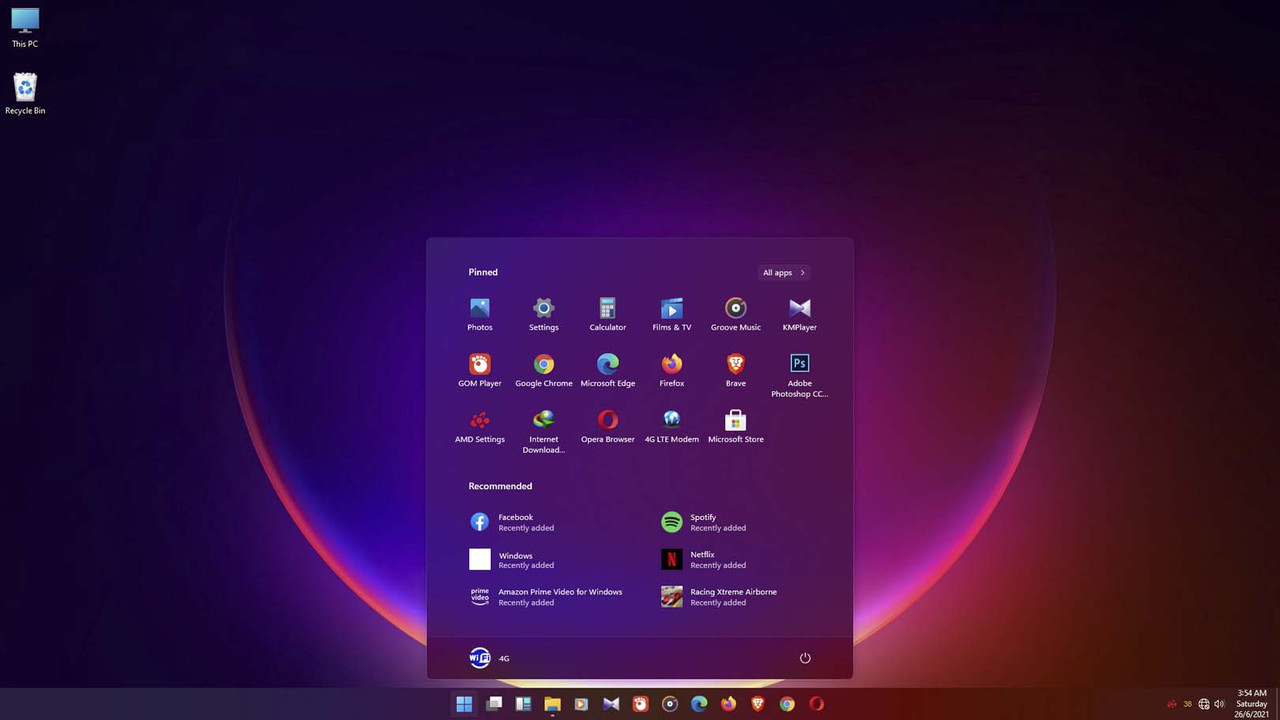This screenshot has height=720, width=1280.
Task: Open Opera Browser from Pinned grid
Action: (x=608, y=426)
